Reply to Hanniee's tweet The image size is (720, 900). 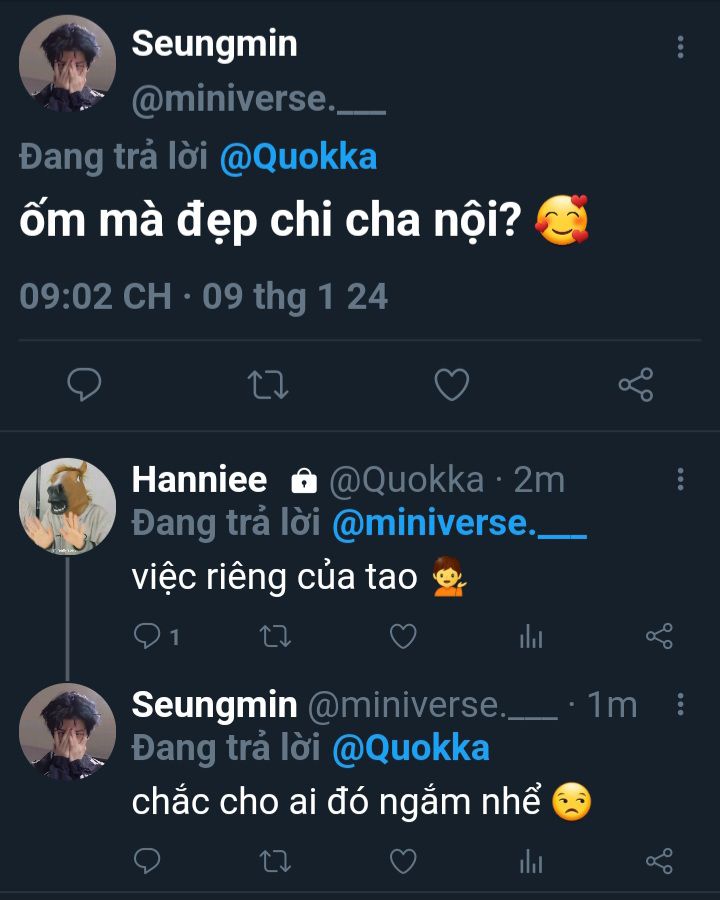[147, 636]
